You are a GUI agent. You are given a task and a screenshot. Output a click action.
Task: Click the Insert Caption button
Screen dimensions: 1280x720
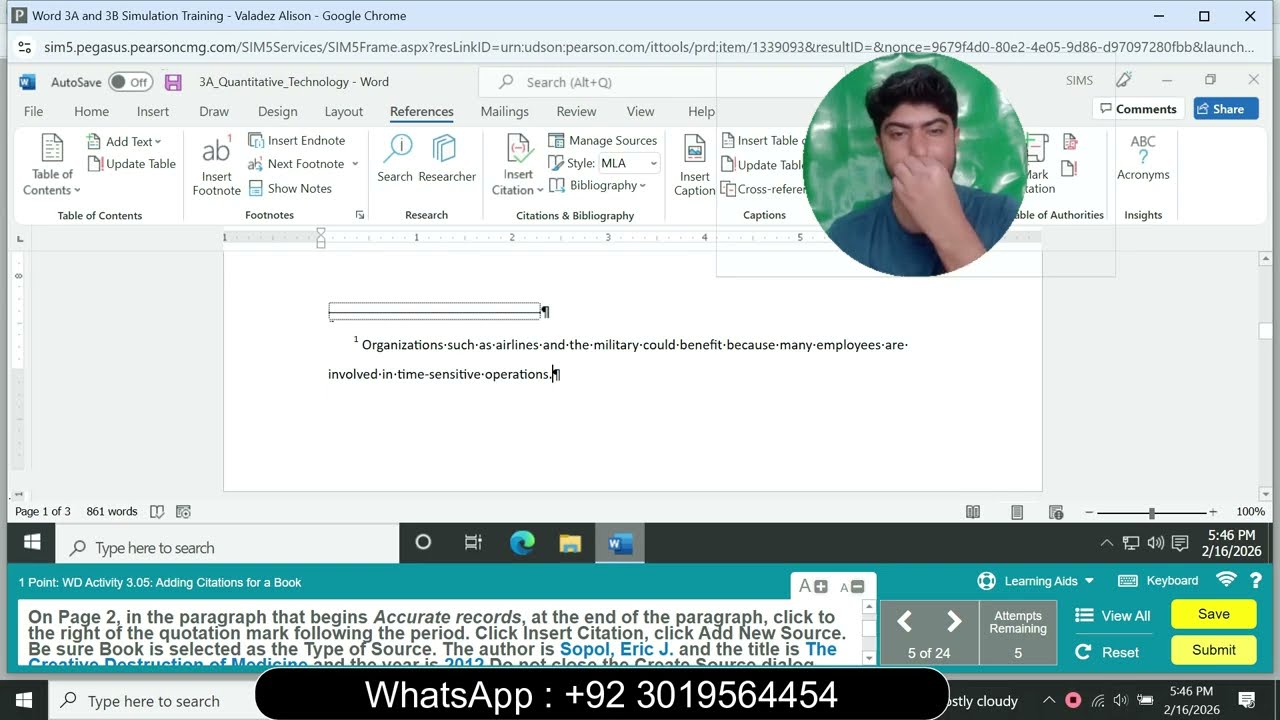click(694, 164)
